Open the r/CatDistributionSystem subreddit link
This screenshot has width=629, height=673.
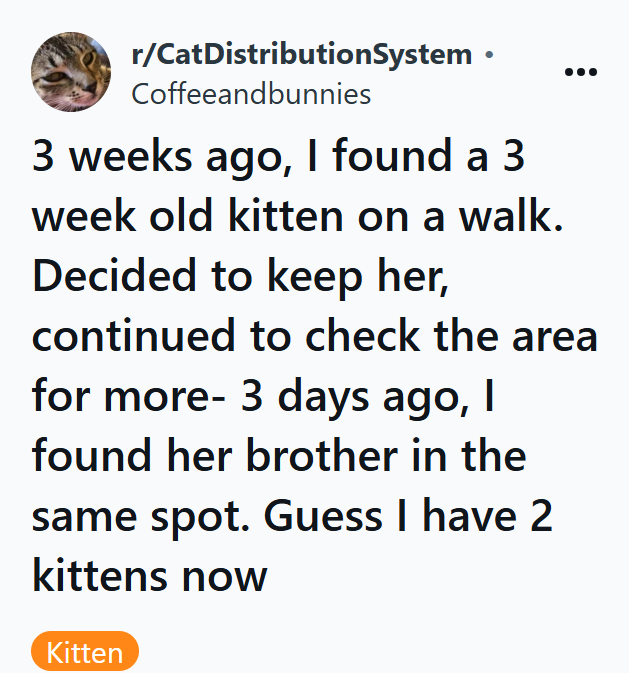(301, 55)
